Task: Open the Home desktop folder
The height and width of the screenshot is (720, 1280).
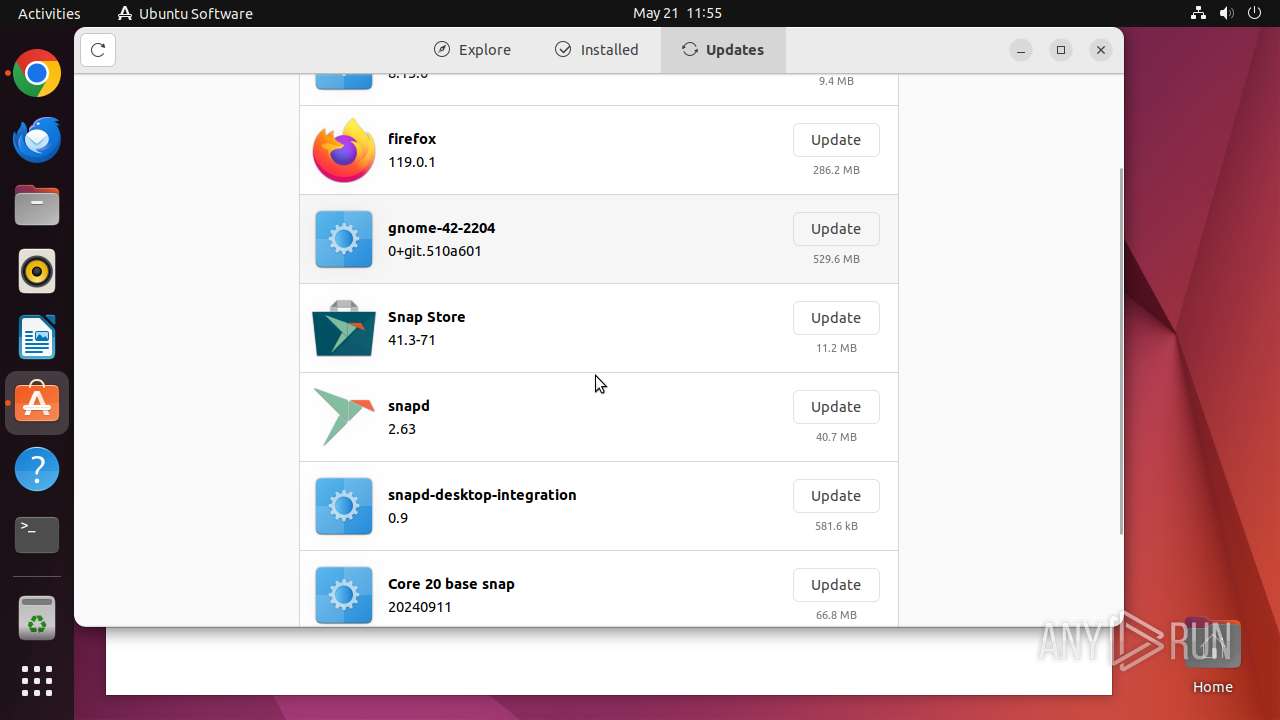Action: (1212, 658)
